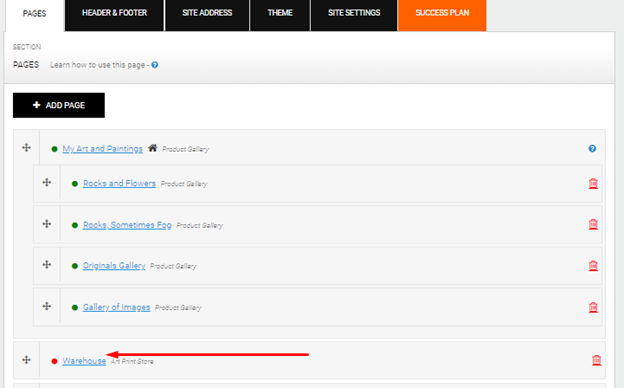Open the Warehouse page link

pos(84,361)
